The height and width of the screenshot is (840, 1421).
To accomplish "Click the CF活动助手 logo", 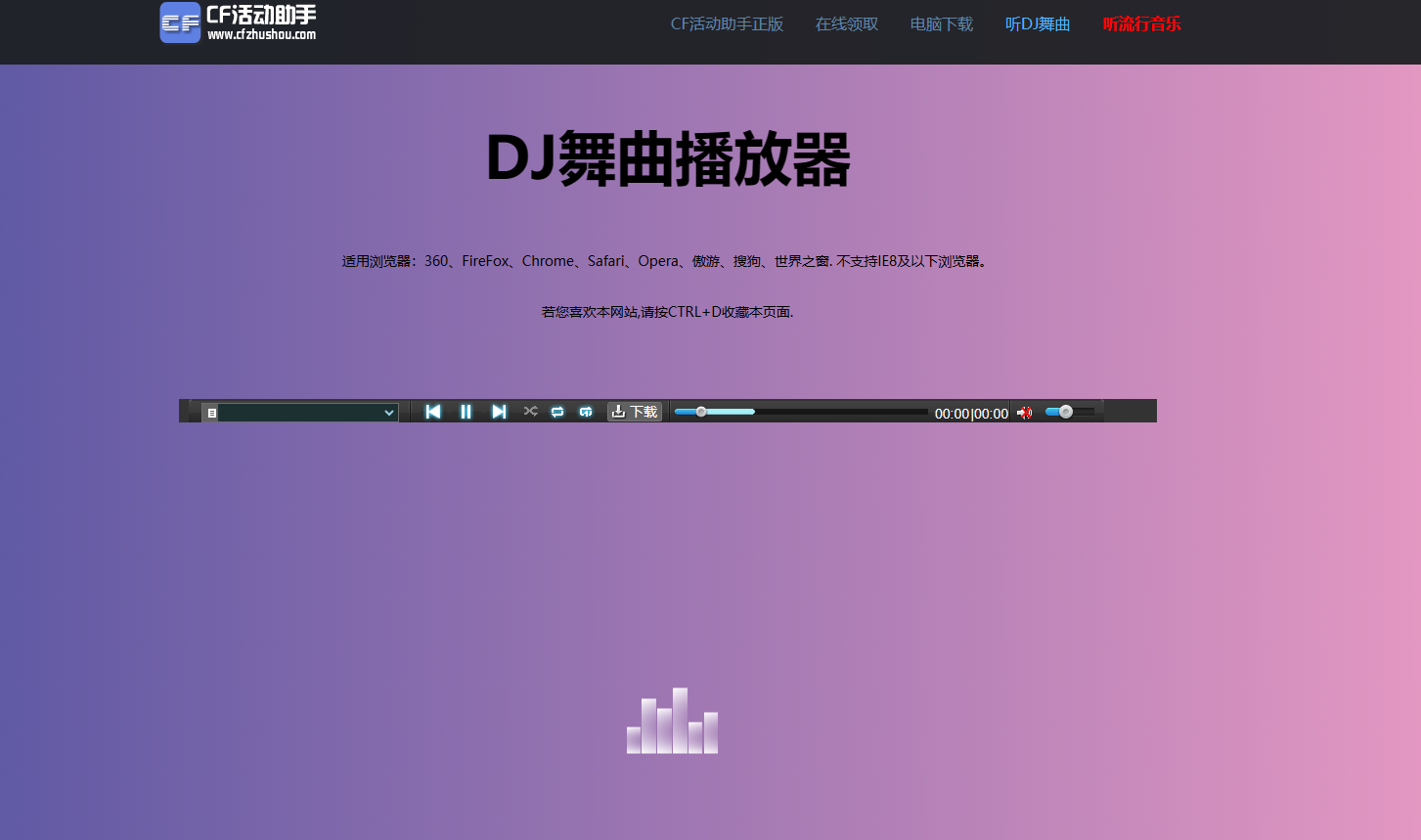I will 238,22.
